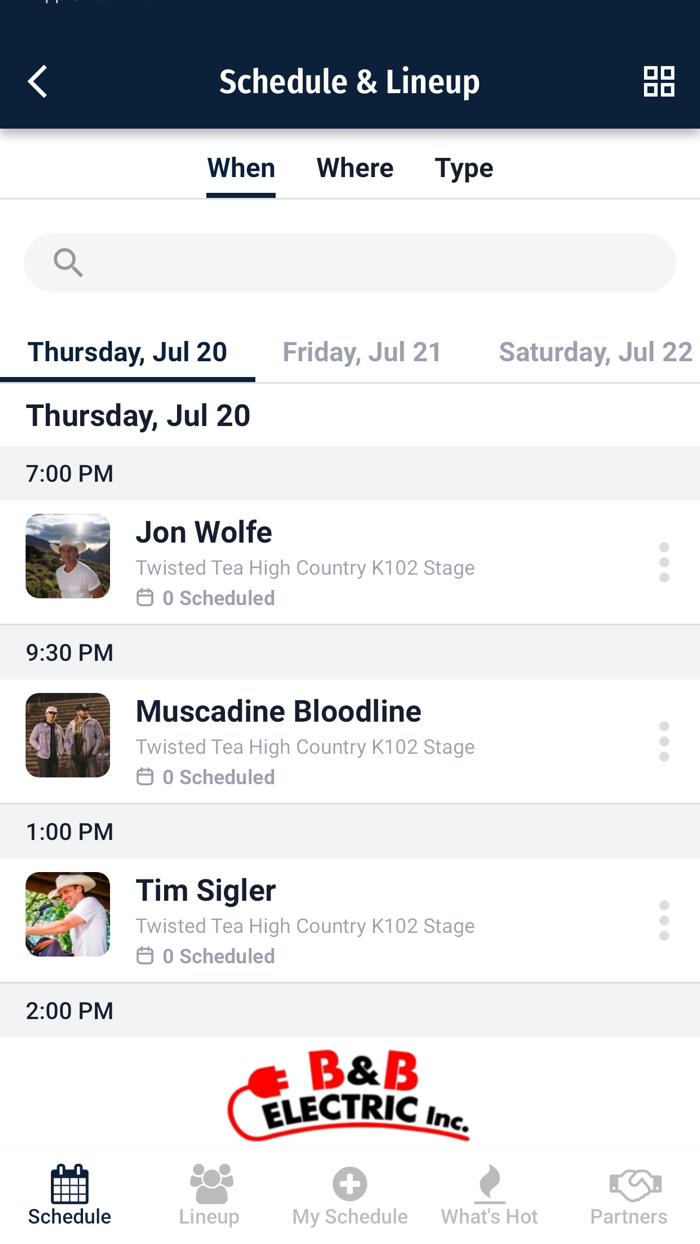Toggle scheduling for Tim Sigler performance

coord(144,956)
